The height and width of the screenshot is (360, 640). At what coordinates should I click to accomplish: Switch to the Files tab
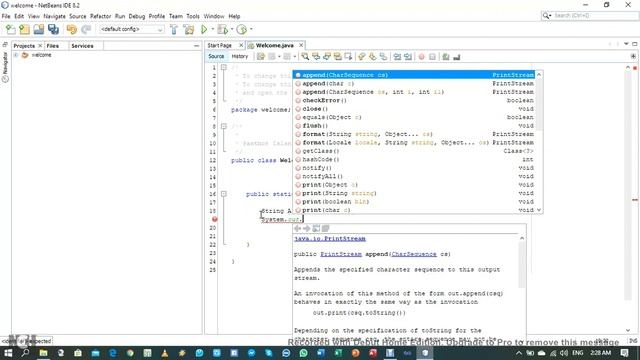pos(53,46)
